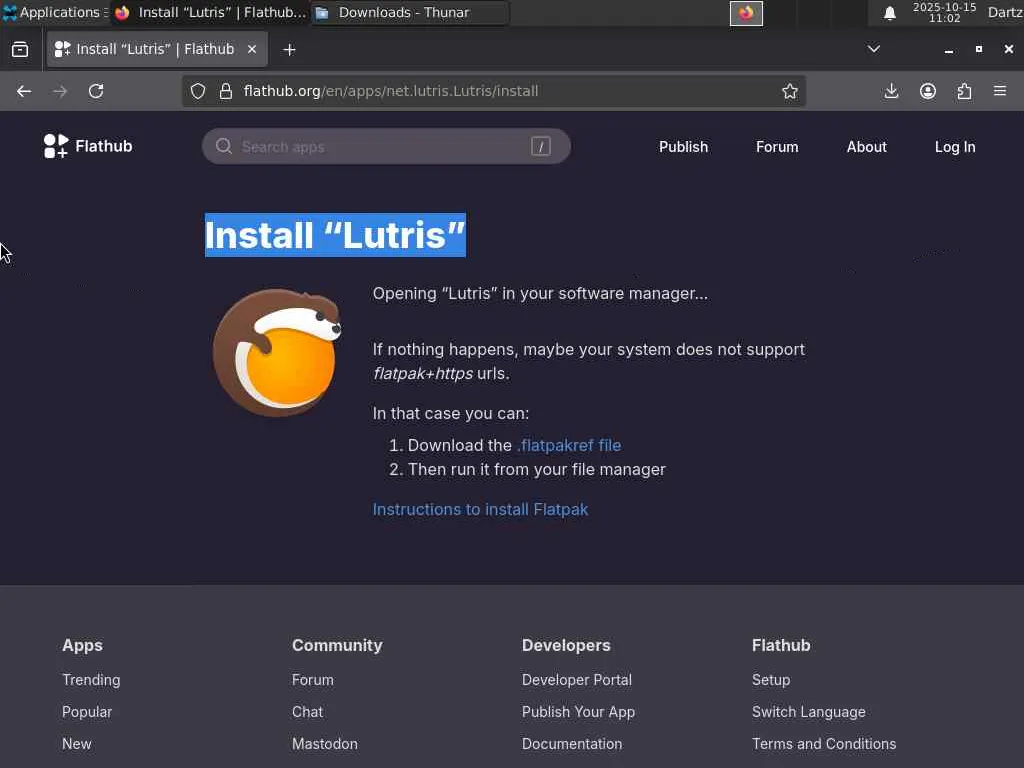Open New under Apps footer
Image resolution: width=1024 pixels, height=768 pixels.
pyautogui.click(x=76, y=744)
